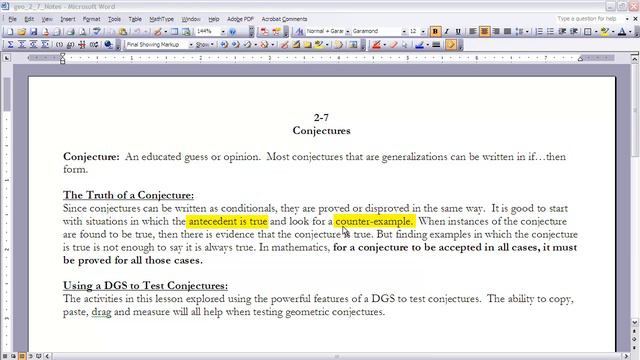Open the font color dropdown arrow
The image size is (640, 360).
pos(630,31)
